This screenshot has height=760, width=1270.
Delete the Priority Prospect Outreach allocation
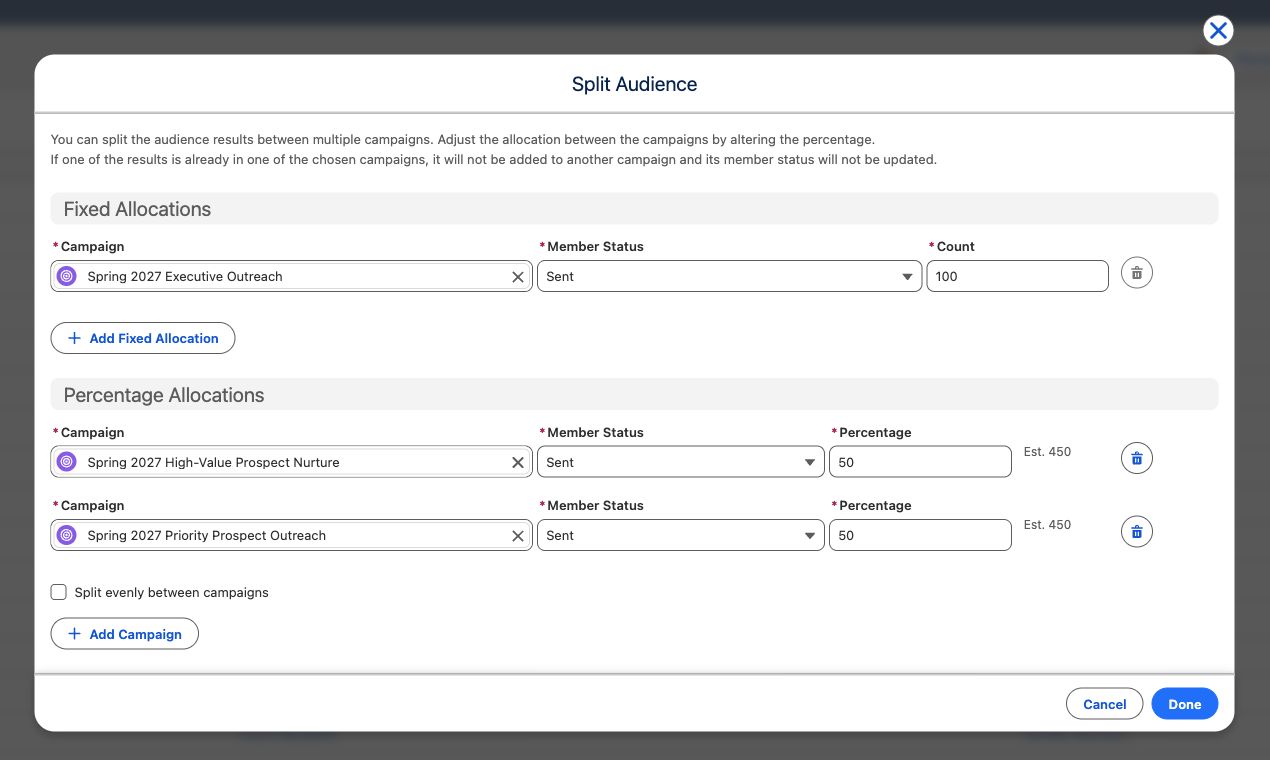(x=1136, y=532)
